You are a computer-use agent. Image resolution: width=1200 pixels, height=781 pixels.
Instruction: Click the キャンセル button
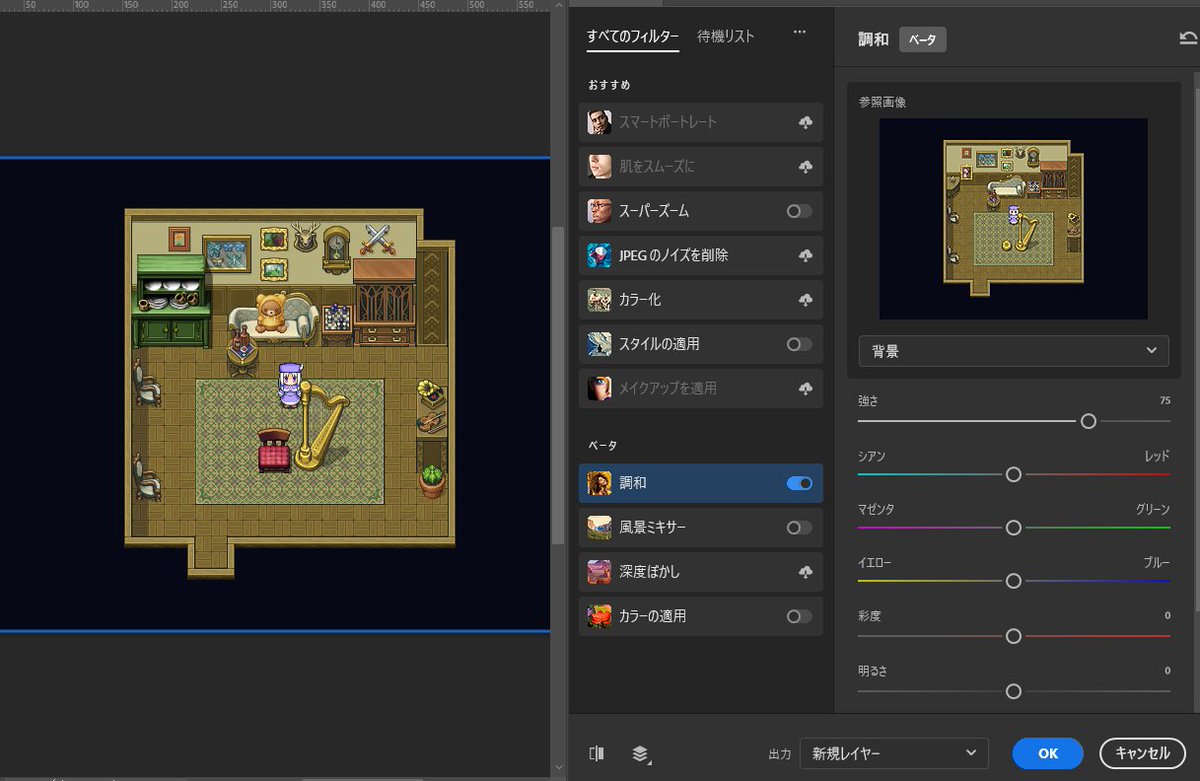coord(1142,753)
